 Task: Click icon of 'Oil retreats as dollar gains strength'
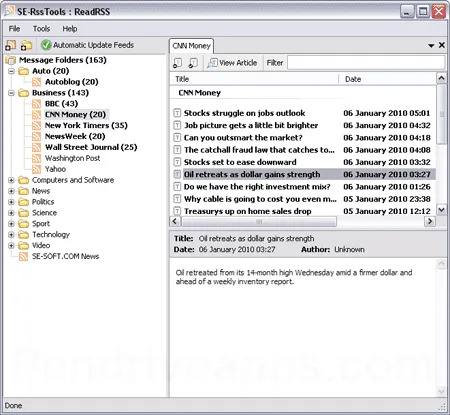point(177,174)
